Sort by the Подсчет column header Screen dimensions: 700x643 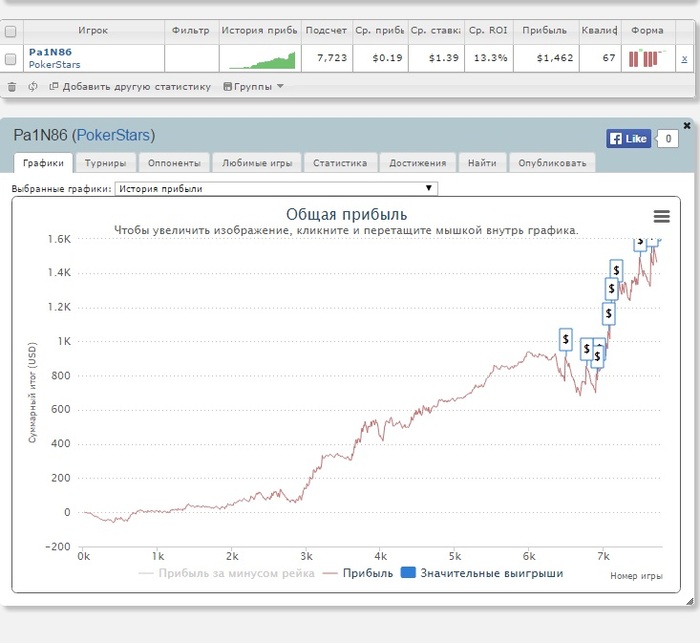(x=326, y=30)
